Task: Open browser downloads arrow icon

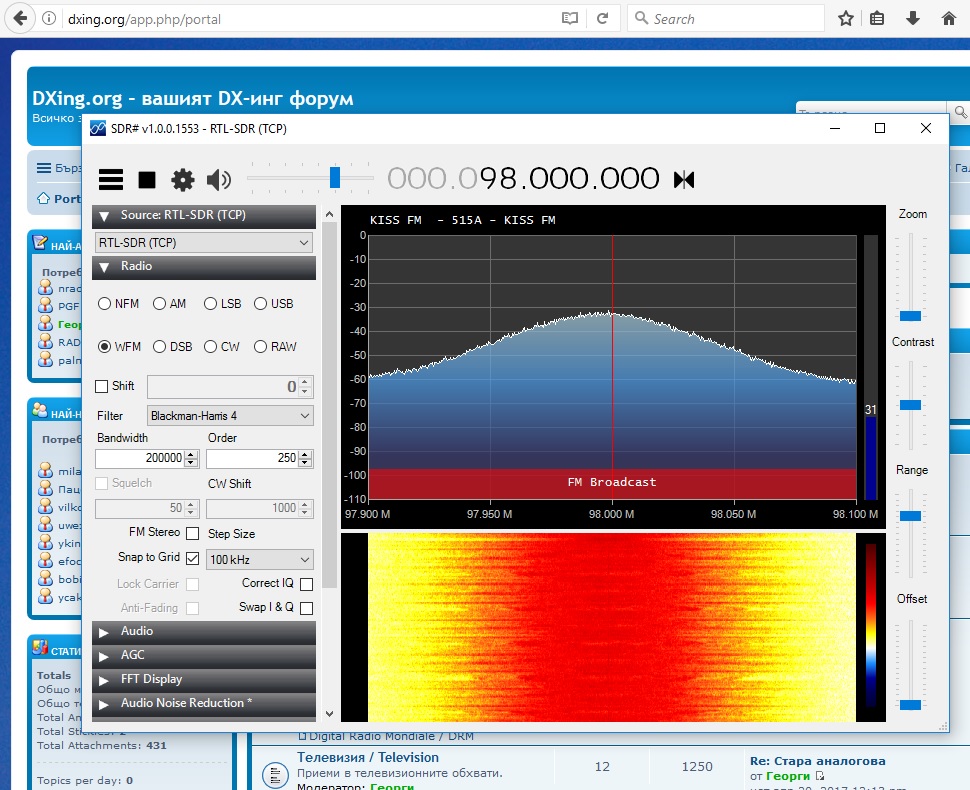Action: pos(912,19)
